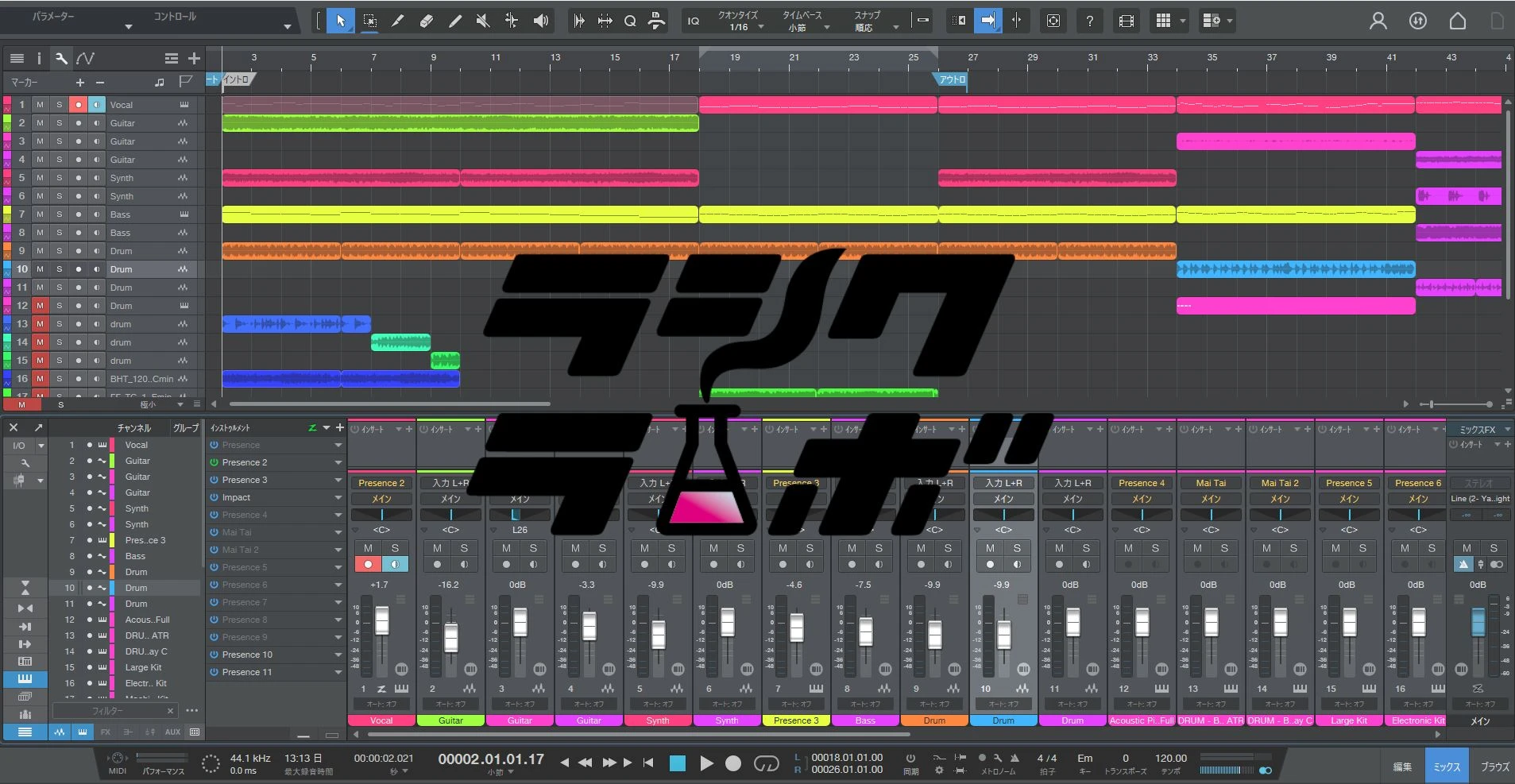The height and width of the screenshot is (784, 1515).
Task: Click the 編集 button at bottom right
Action: click(x=1401, y=767)
